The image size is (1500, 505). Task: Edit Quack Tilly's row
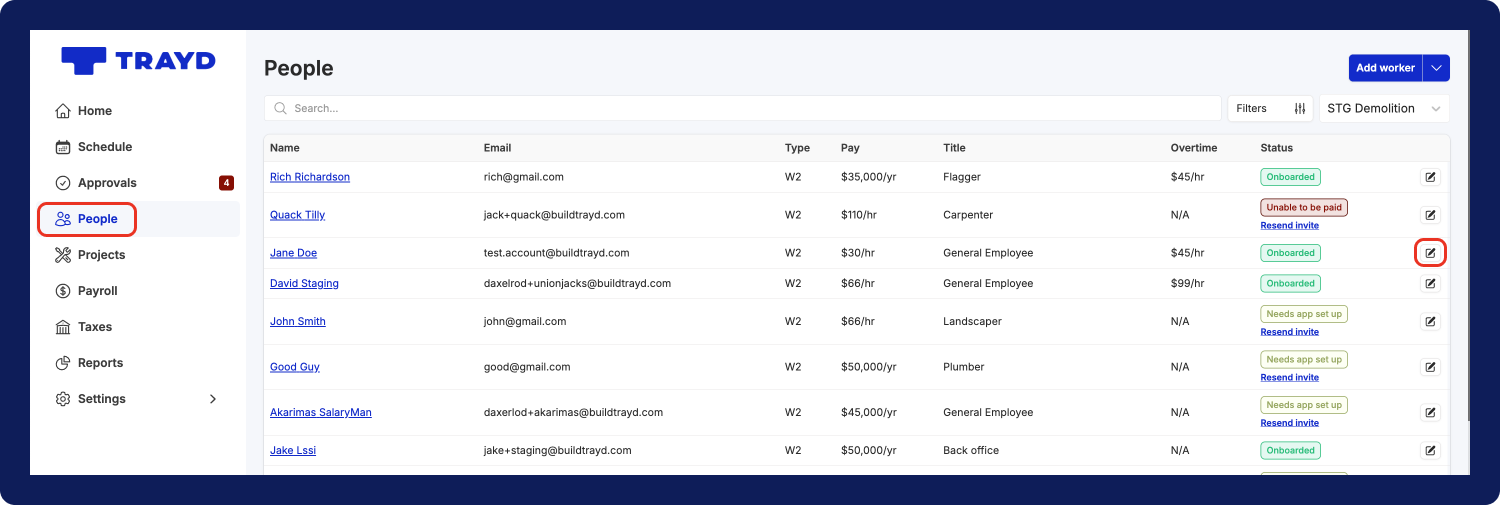pos(1430,215)
